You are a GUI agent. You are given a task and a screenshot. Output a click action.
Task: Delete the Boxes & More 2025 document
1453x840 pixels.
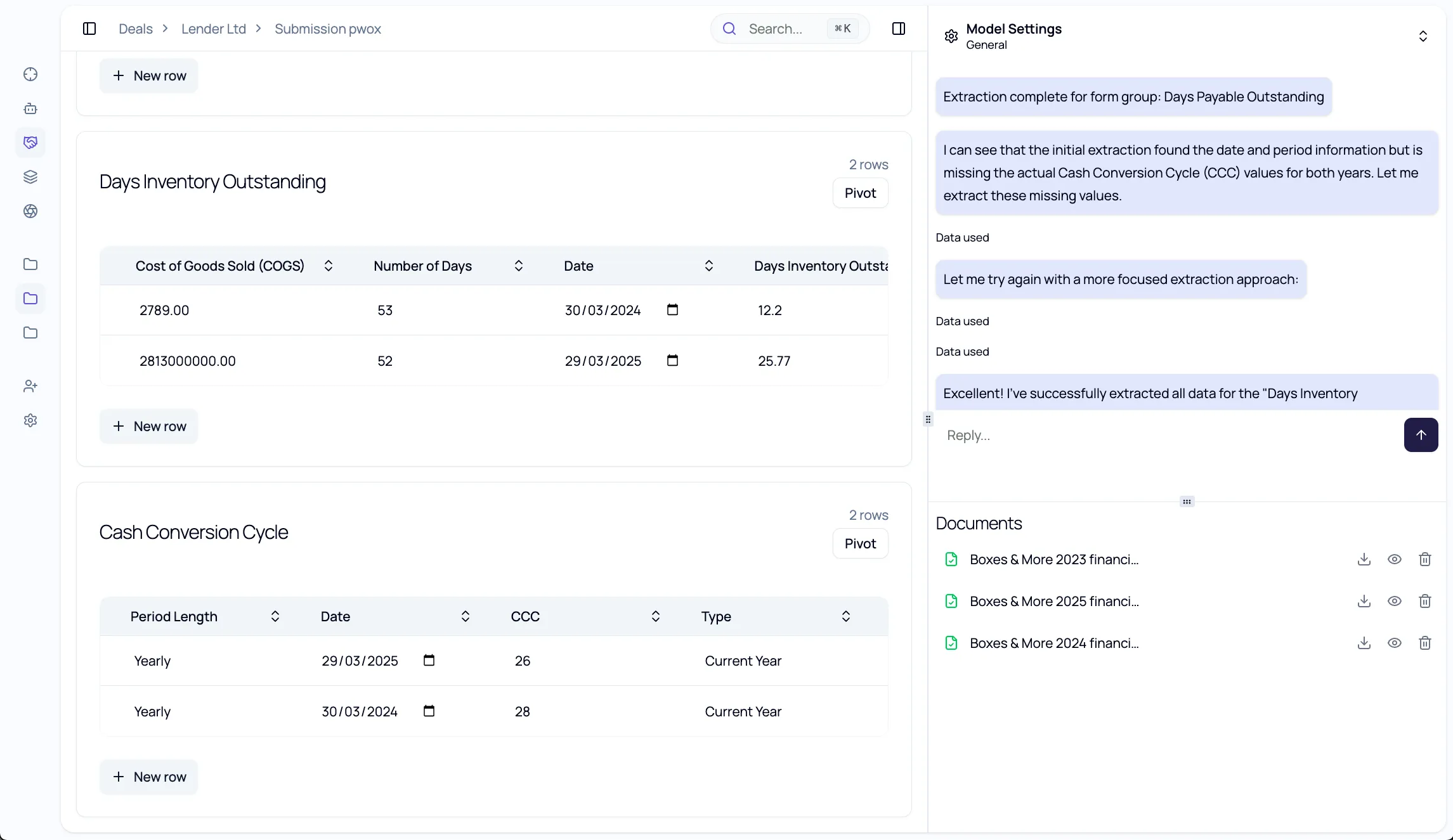point(1424,601)
